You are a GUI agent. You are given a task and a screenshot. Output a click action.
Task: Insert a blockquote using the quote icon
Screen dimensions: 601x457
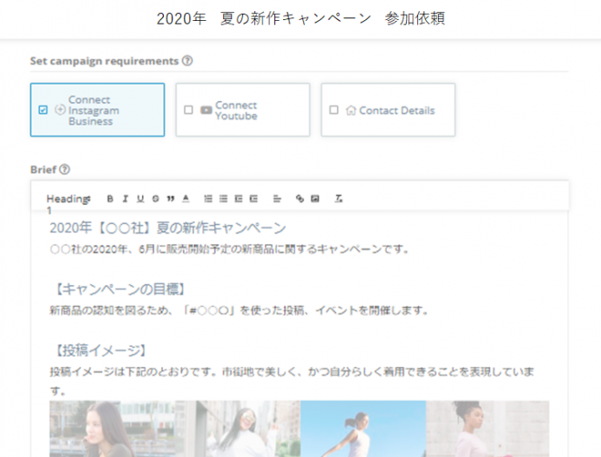[170, 198]
